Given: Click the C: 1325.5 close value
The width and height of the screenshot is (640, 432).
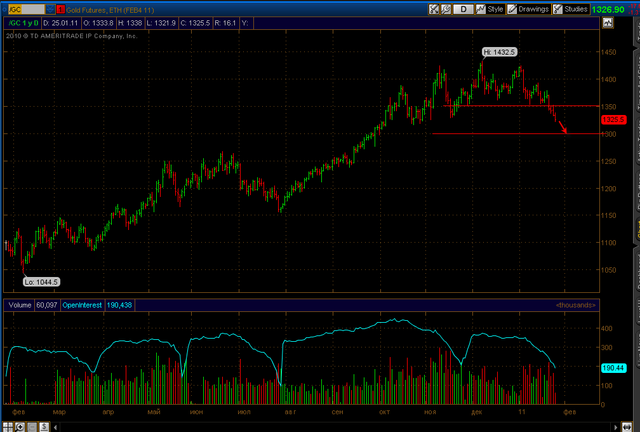Looking at the screenshot, I should [195, 23].
